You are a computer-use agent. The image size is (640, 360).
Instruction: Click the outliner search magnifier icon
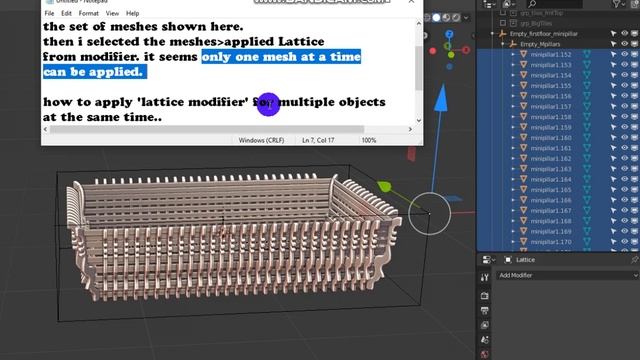point(532,4)
